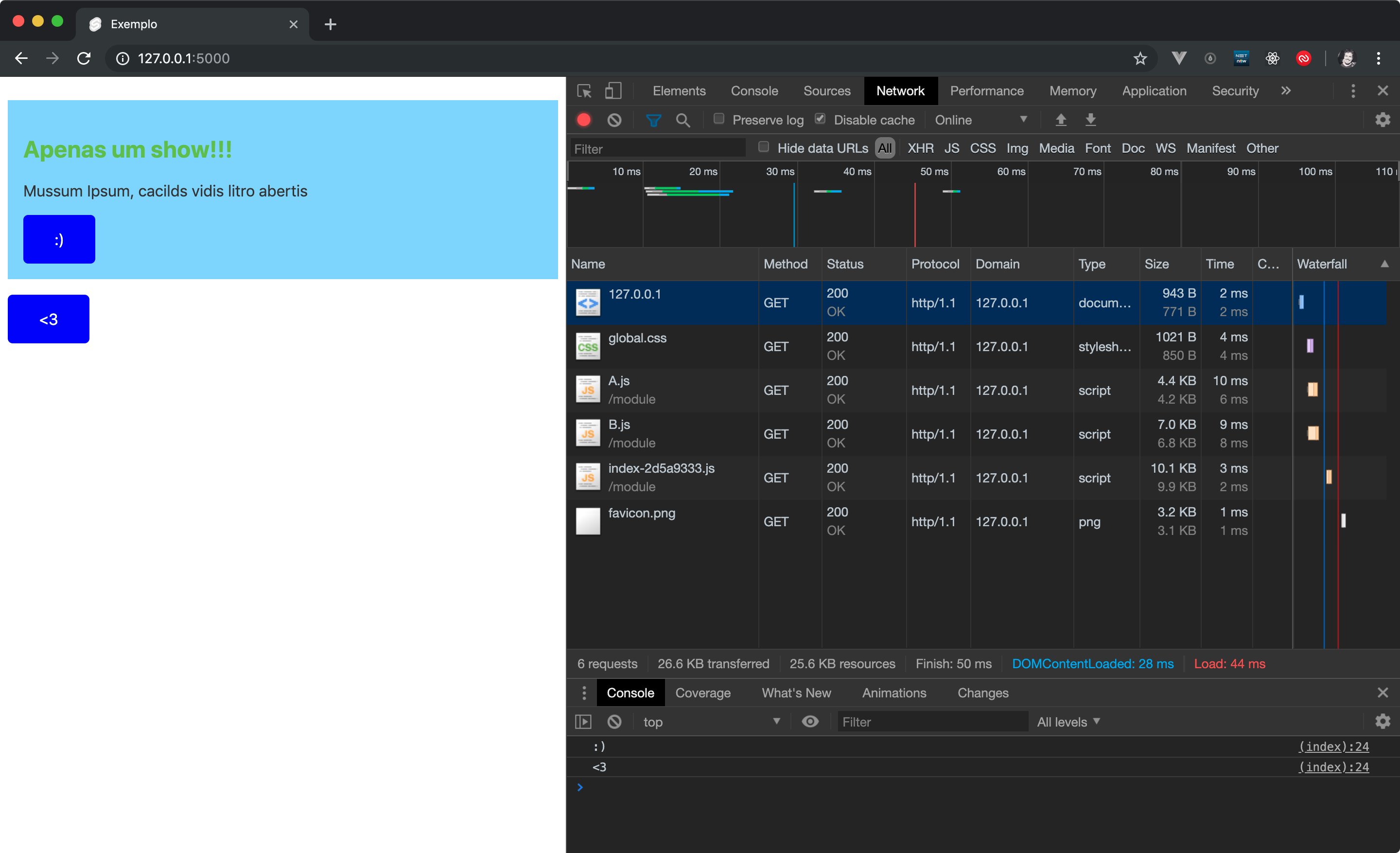Click the blue :) button

(x=59, y=239)
